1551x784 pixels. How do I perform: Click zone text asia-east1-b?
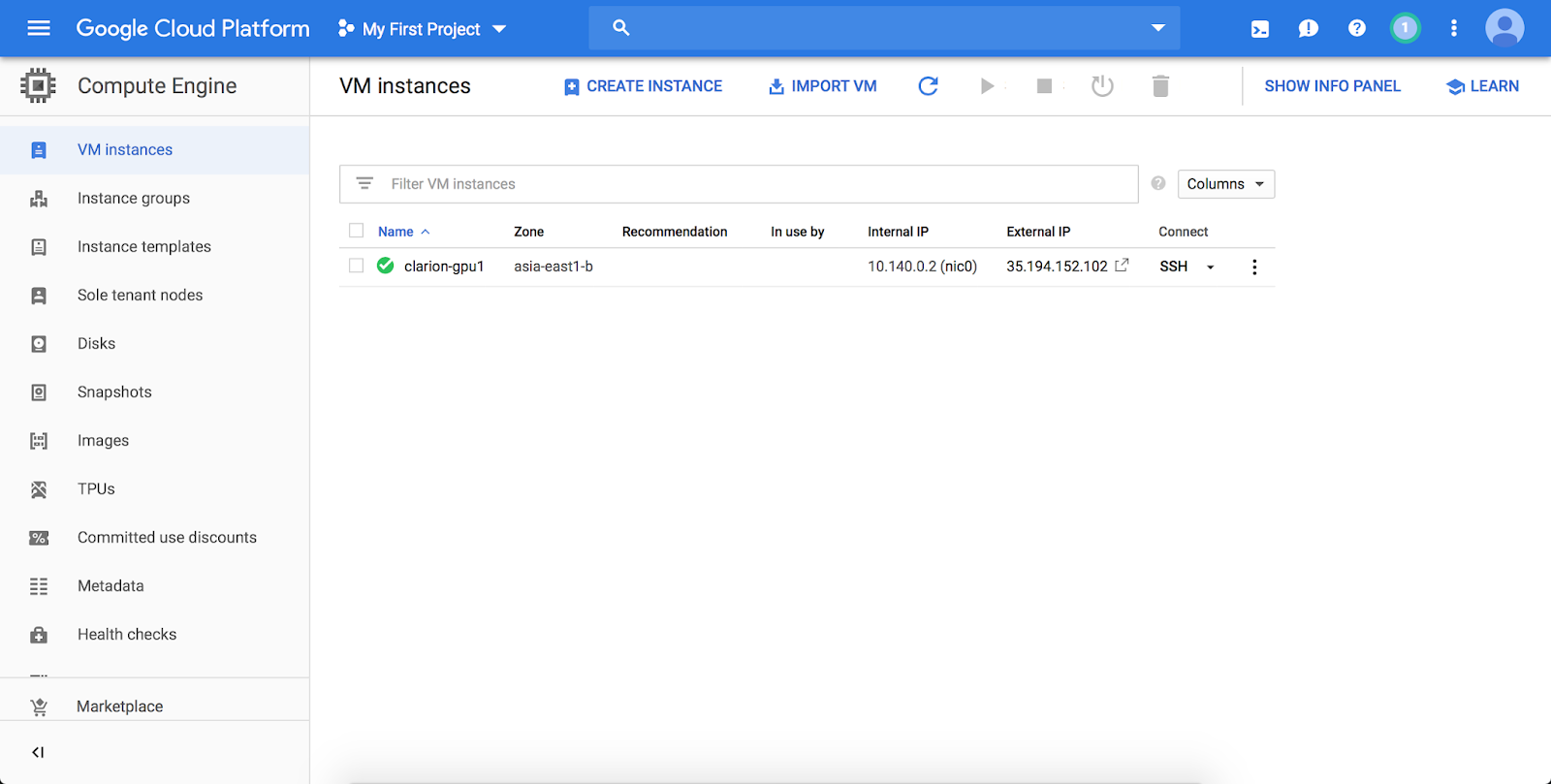coord(554,267)
